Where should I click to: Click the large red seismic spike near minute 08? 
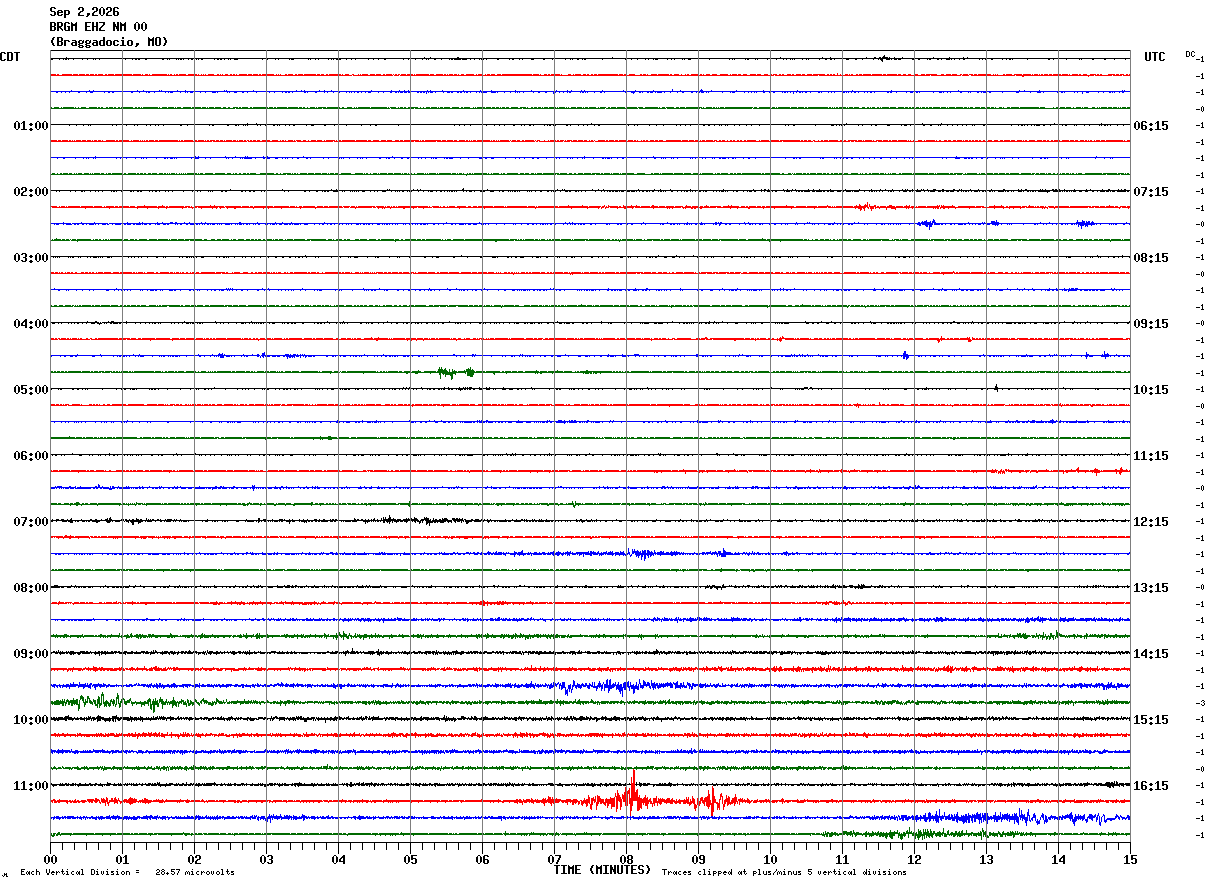tap(633, 793)
